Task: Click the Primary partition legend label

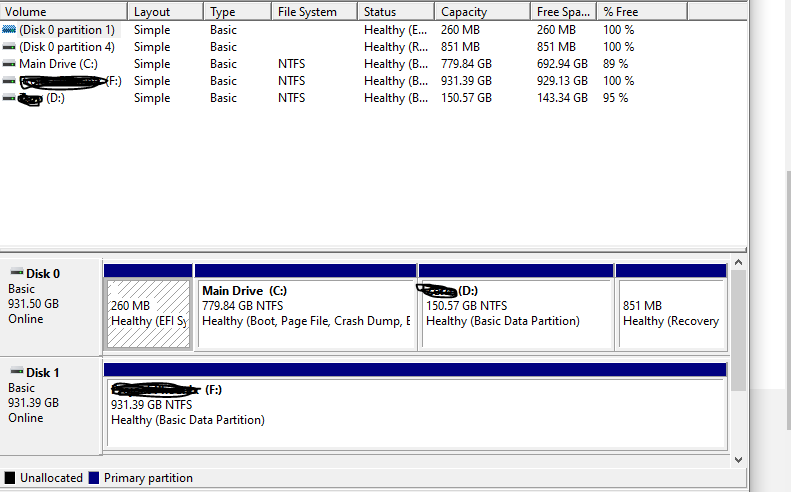Action: click(x=148, y=478)
